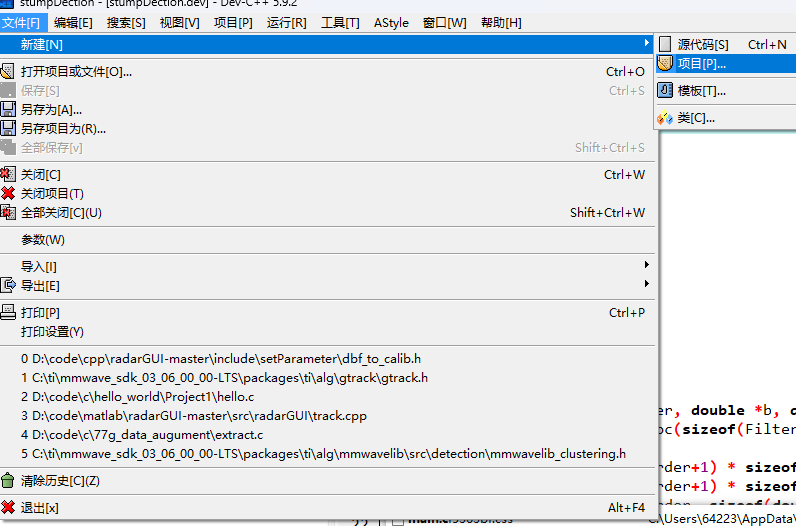
Task: Open recent file hello.c
Action: [327, 397]
